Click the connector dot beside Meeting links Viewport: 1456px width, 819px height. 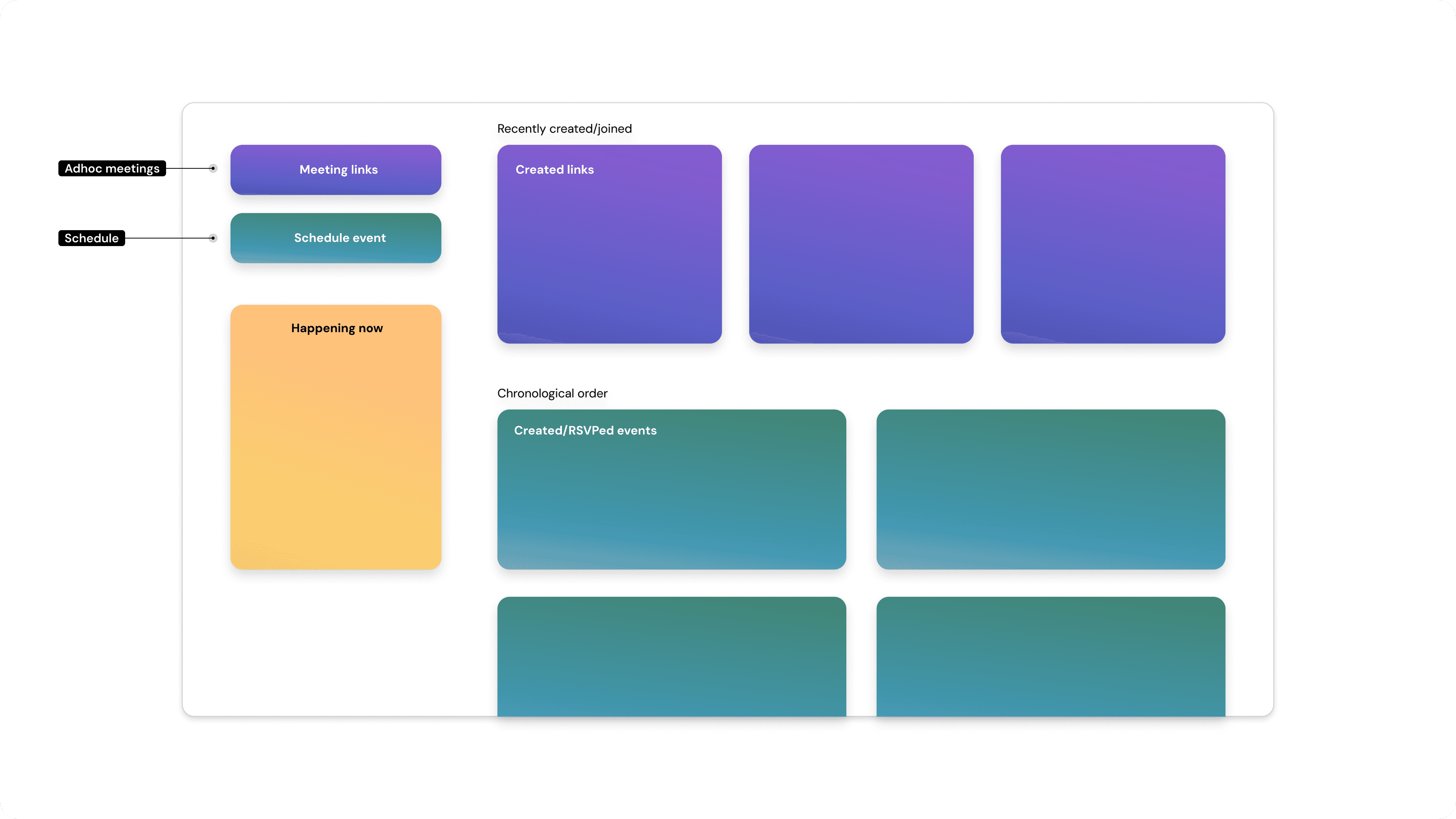(213, 168)
